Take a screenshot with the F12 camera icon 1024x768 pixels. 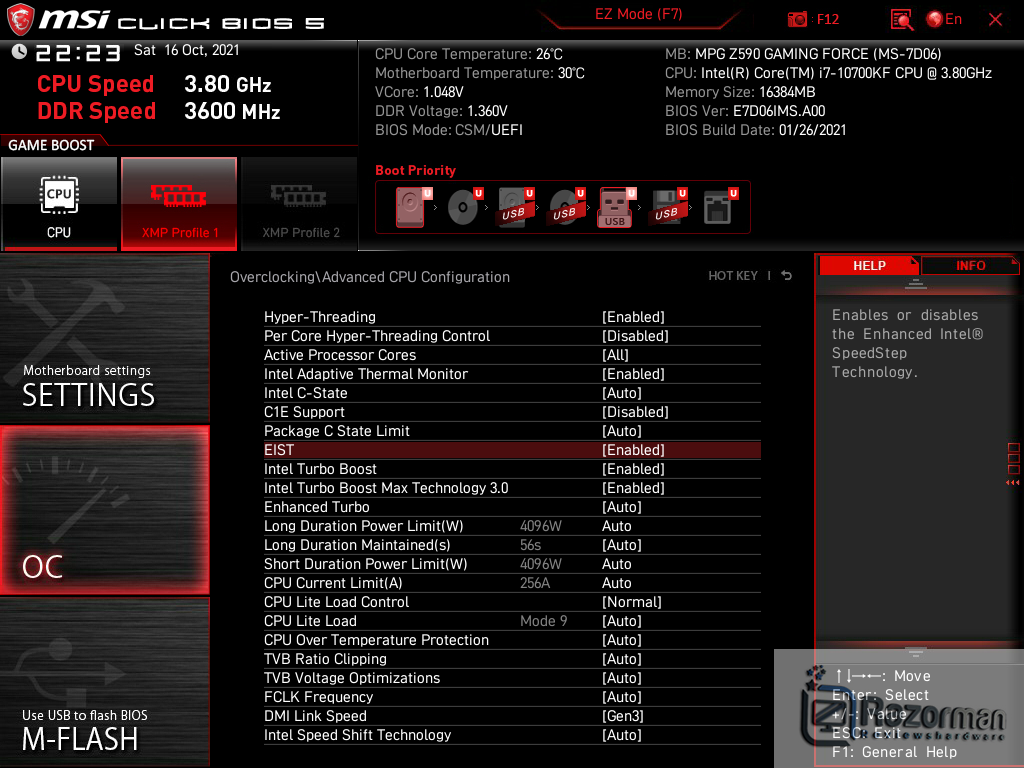[x=797, y=20]
